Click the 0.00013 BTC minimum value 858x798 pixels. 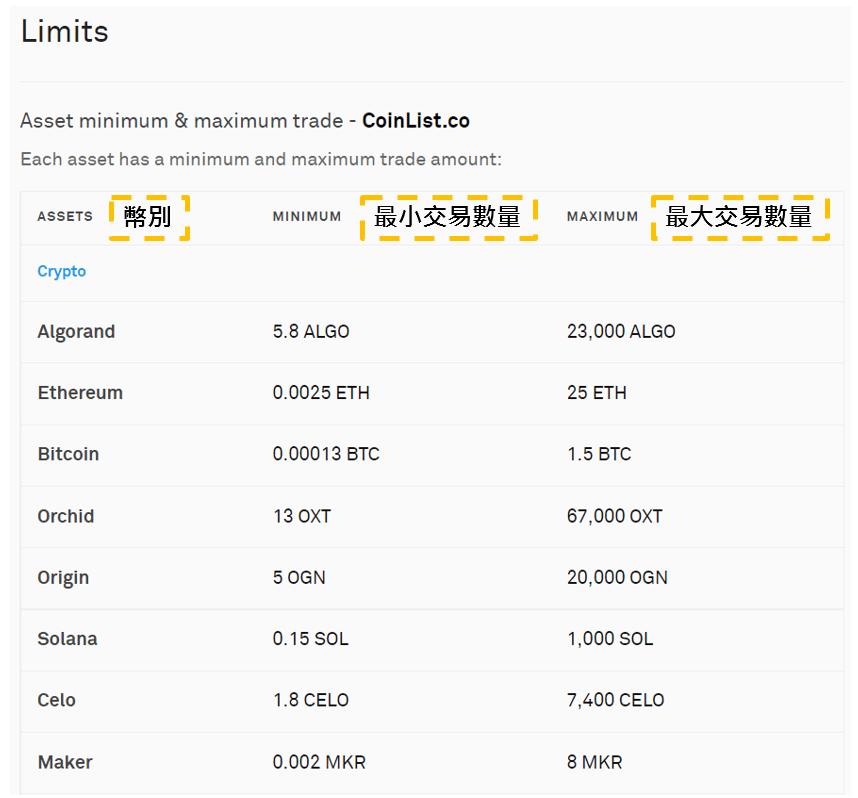click(326, 454)
